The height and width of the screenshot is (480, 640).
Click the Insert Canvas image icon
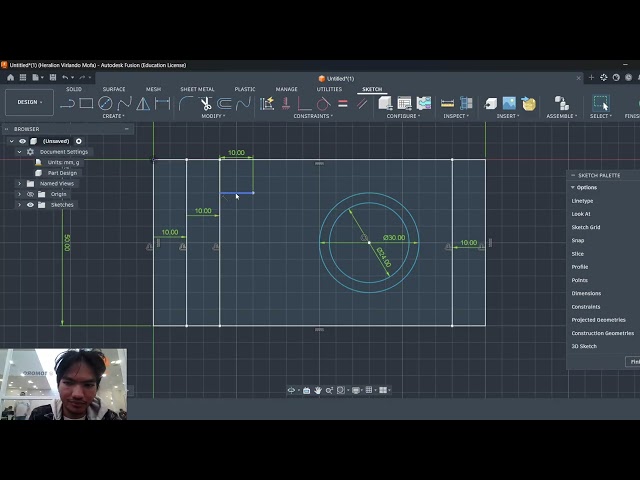coord(509,104)
